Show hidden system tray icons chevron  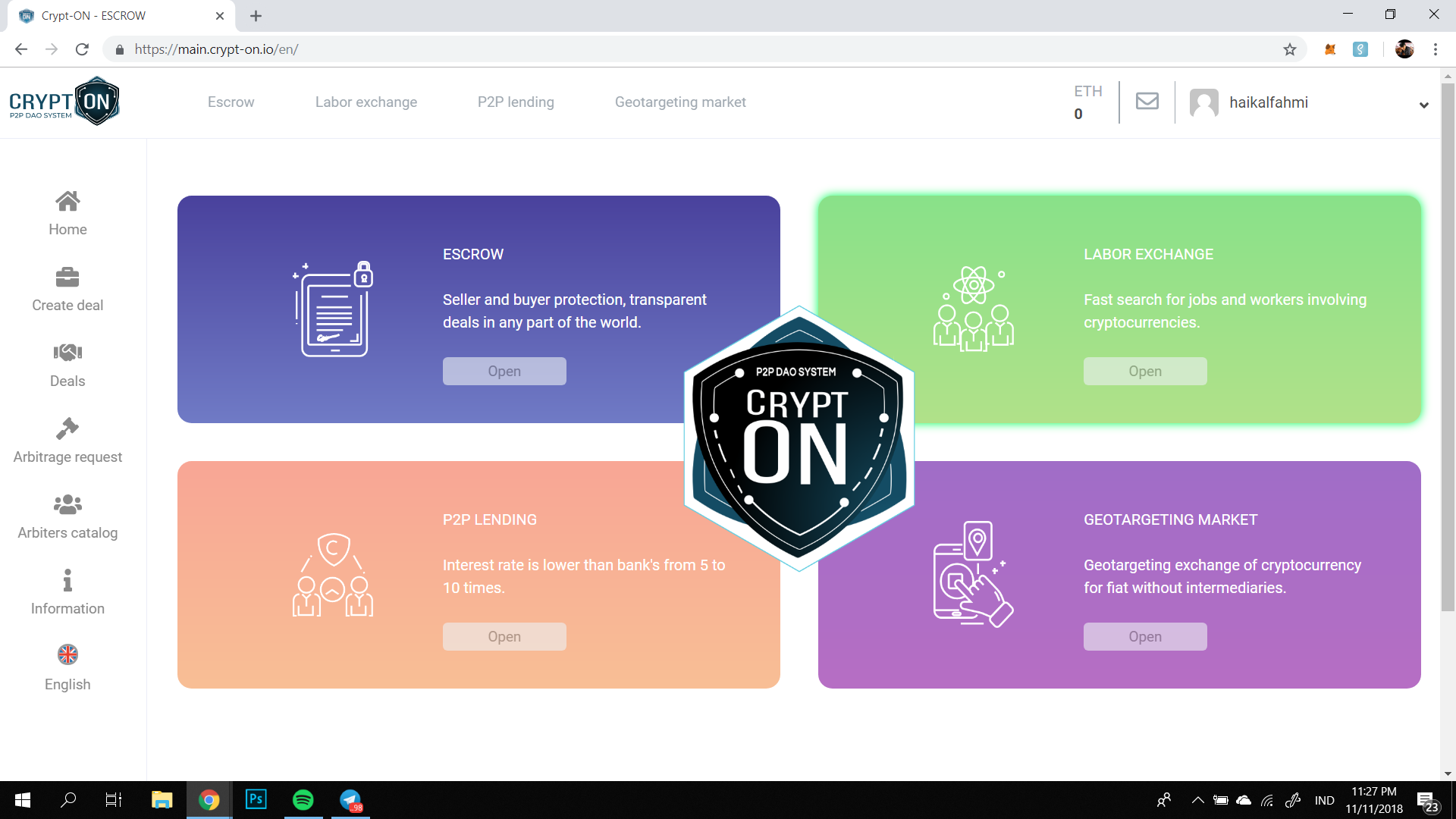(1198, 800)
